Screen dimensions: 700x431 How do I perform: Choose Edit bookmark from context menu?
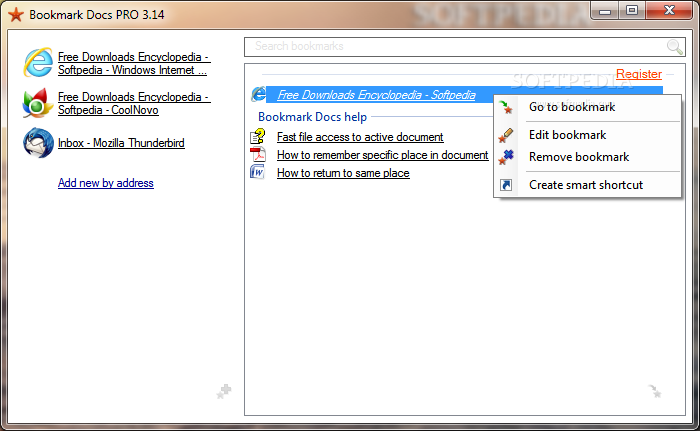(588, 135)
